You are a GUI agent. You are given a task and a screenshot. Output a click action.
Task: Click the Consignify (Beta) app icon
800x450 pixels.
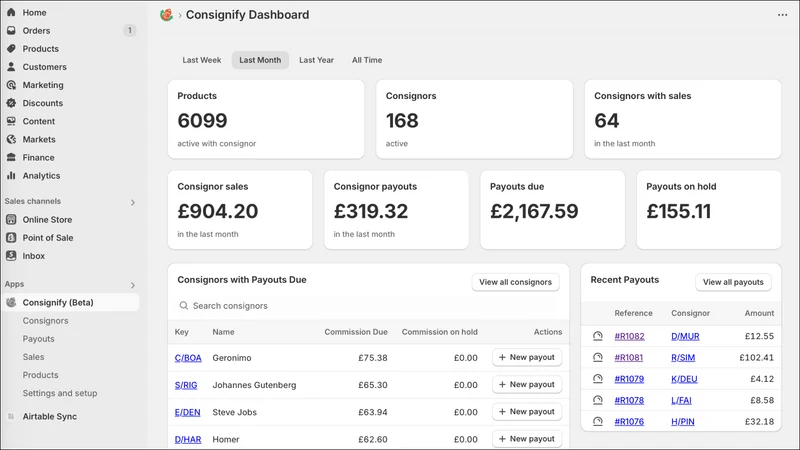click(11, 303)
